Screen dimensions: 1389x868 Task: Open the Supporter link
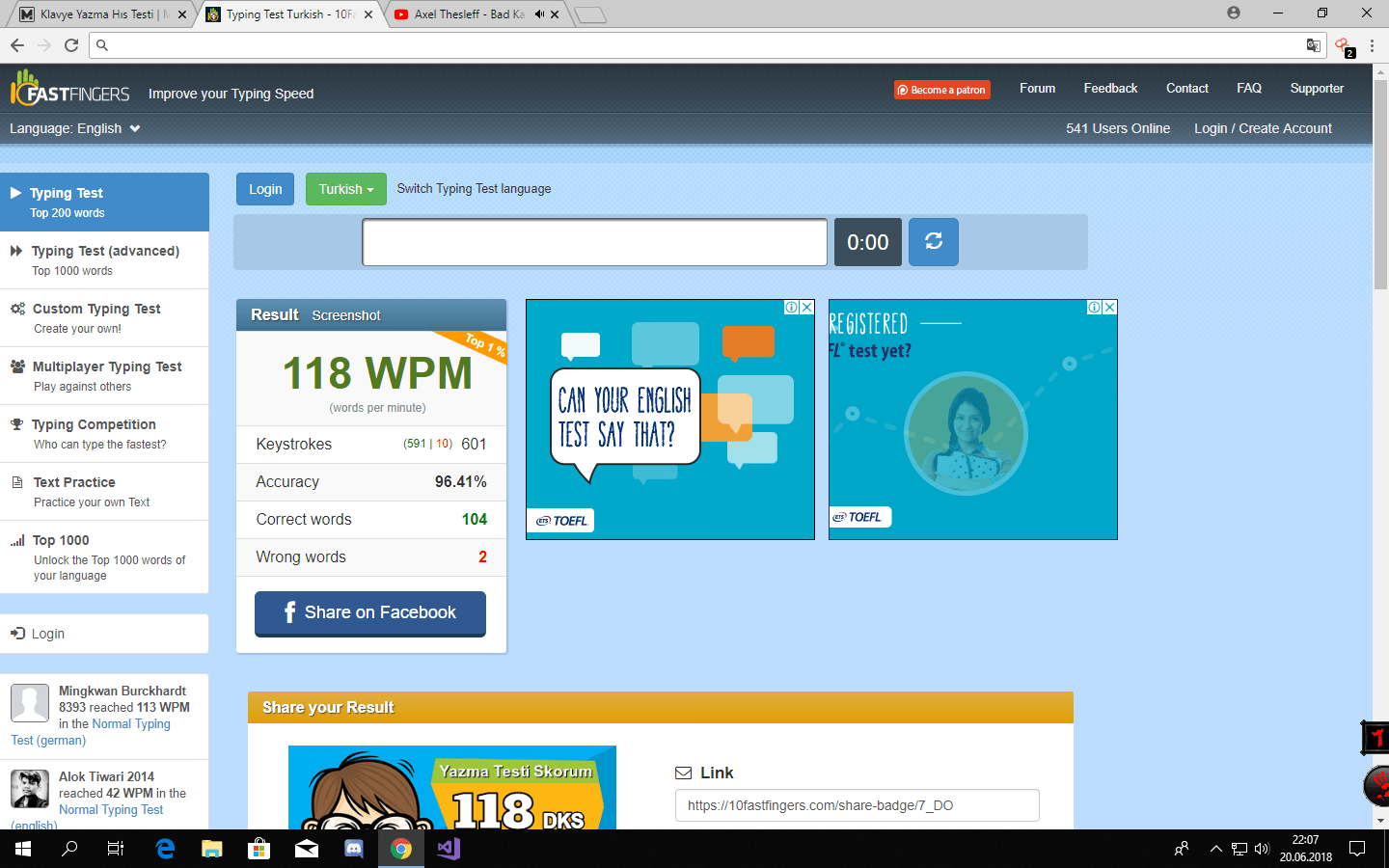tap(1317, 88)
